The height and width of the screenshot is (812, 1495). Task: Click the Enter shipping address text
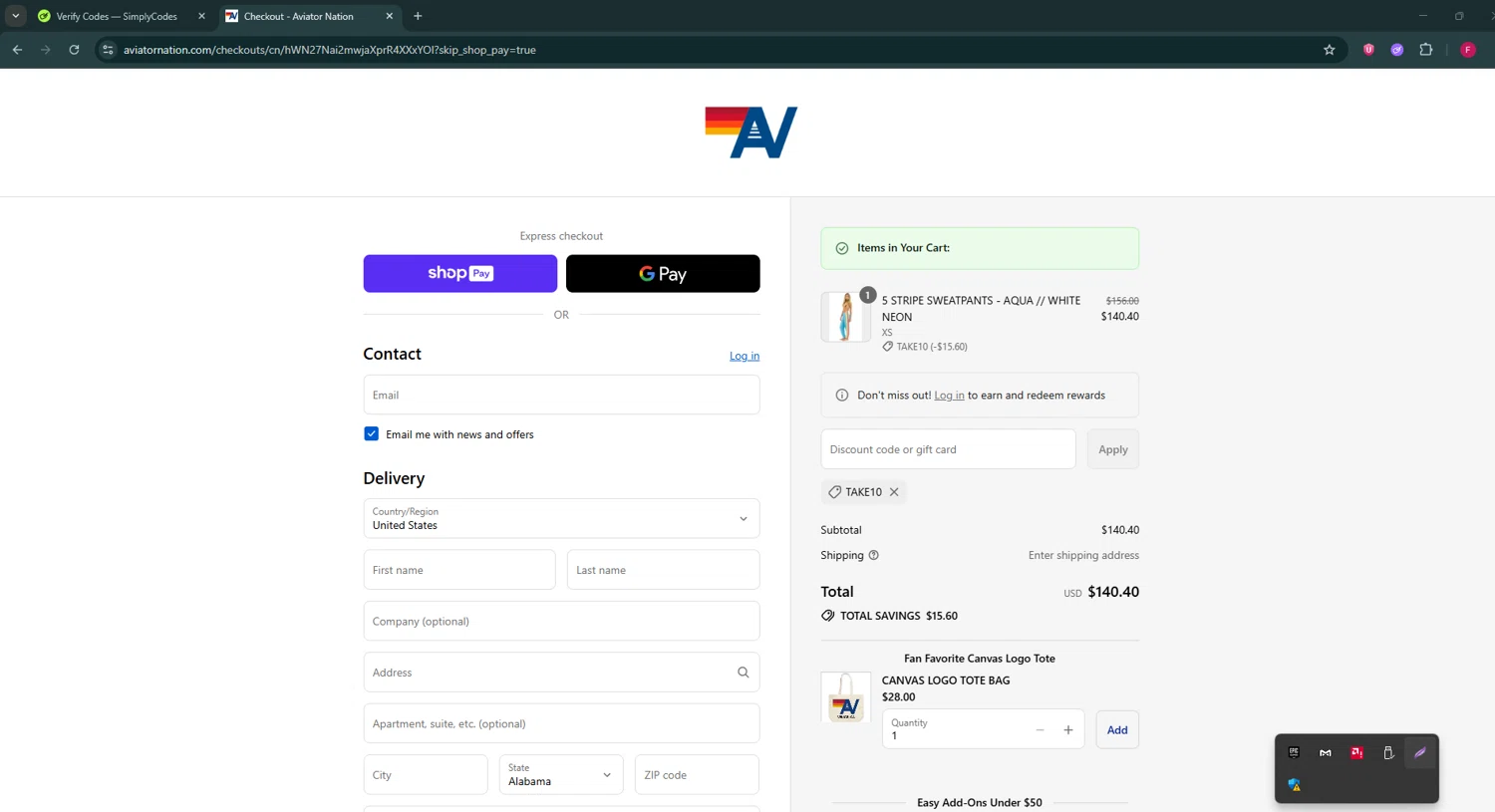(1083, 555)
